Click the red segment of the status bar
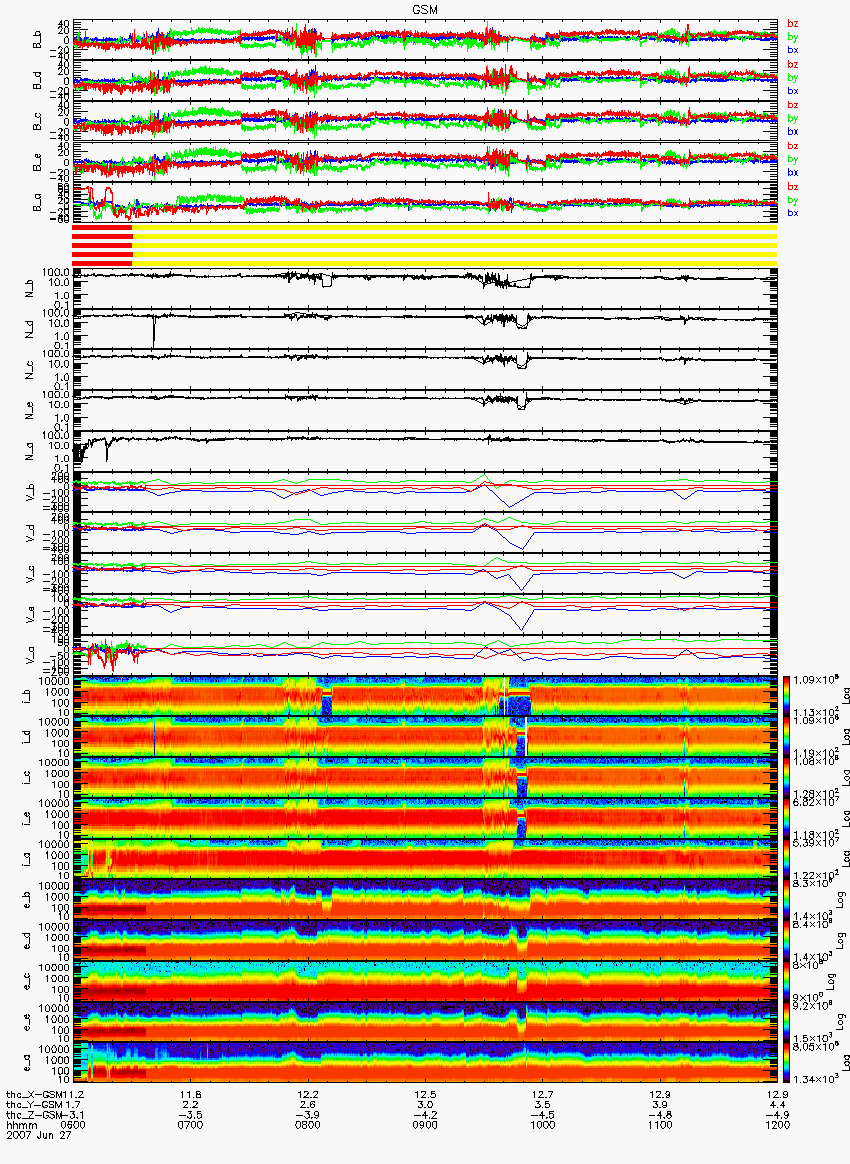 [x=102, y=246]
